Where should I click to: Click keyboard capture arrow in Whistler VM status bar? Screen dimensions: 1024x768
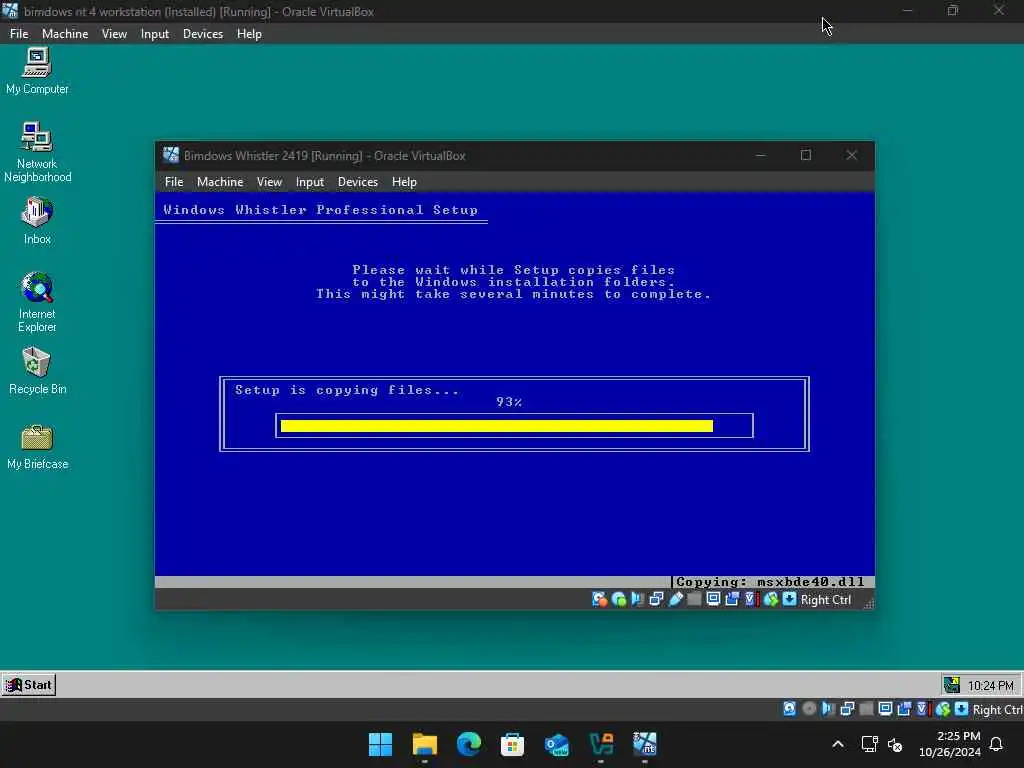coord(789,599)
